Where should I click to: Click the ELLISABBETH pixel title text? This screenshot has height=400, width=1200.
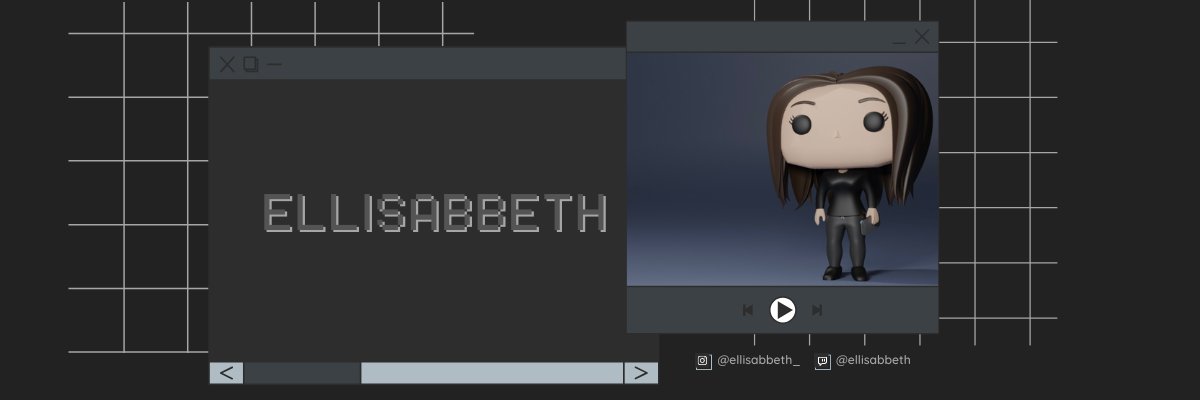coord(435,213)
